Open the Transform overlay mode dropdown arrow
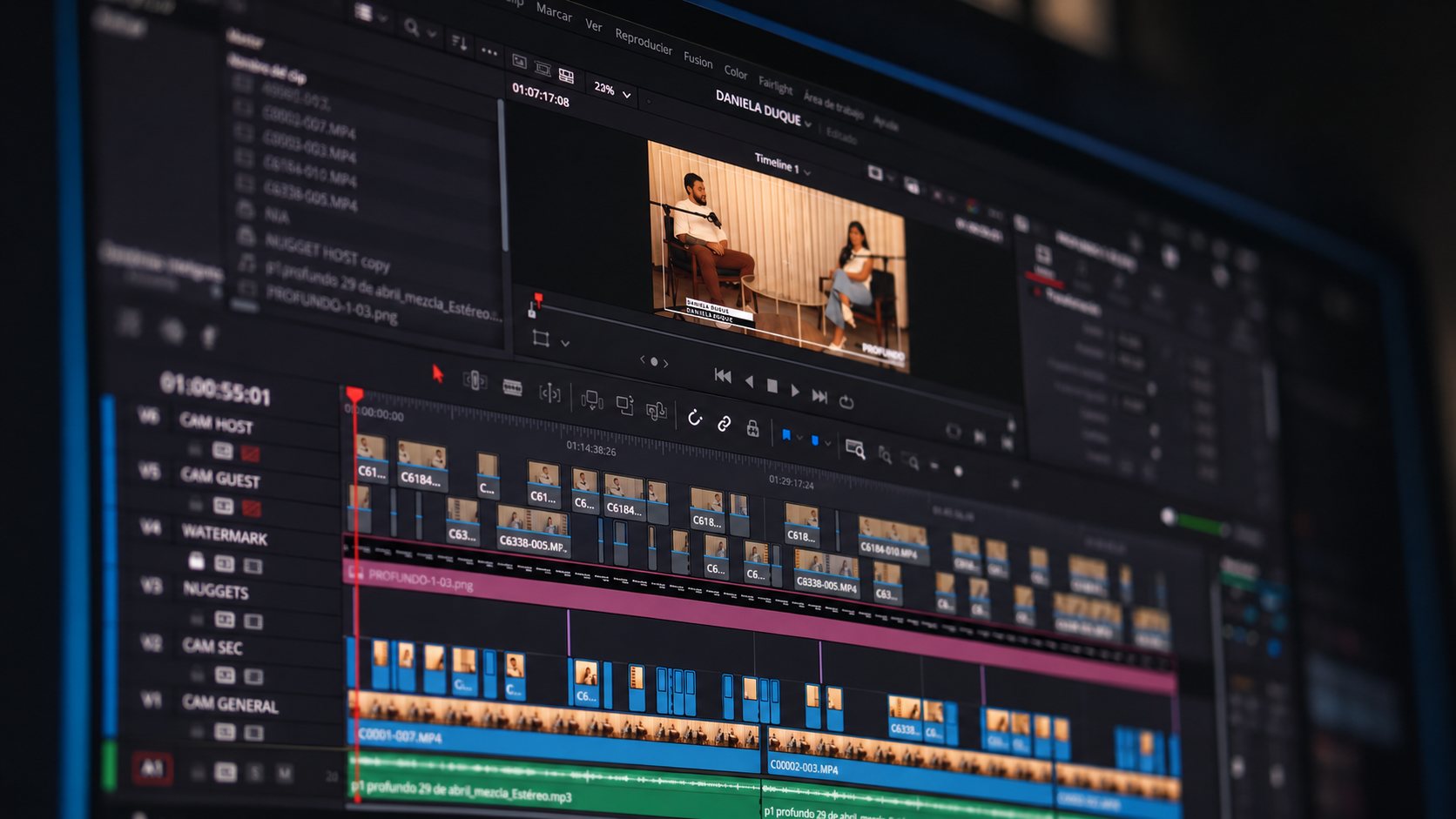The image size is (1456, 819). (x=565, y=343)
